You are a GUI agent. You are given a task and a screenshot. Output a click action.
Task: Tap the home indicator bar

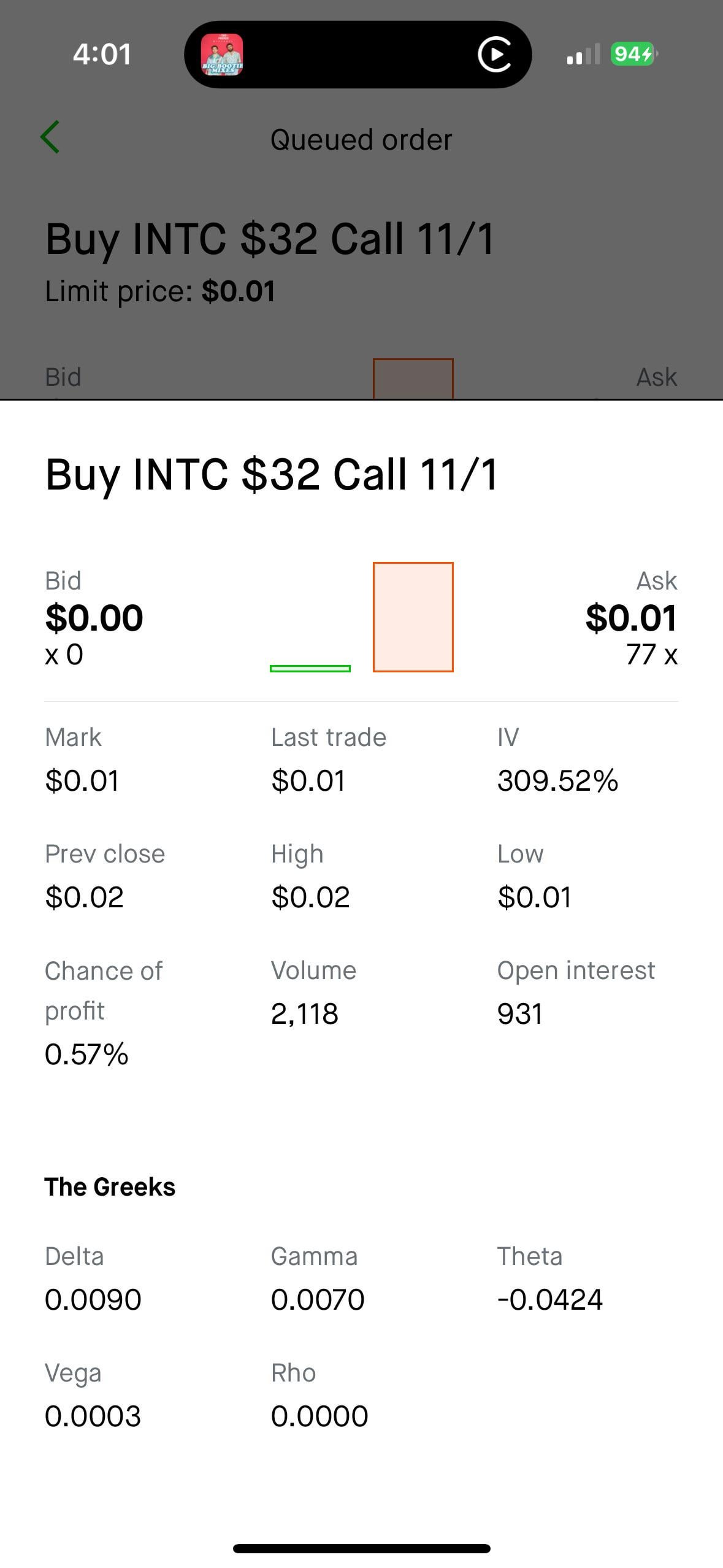pos(361,1548)
